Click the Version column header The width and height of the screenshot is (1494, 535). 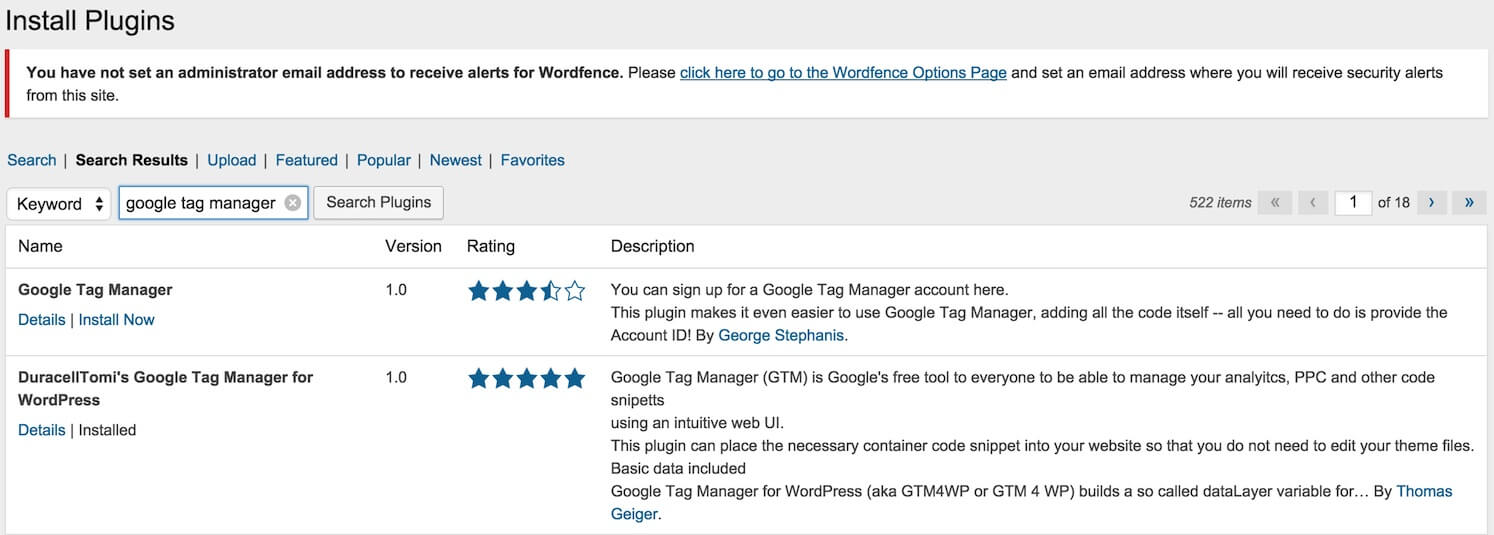(x=413, y=246)
